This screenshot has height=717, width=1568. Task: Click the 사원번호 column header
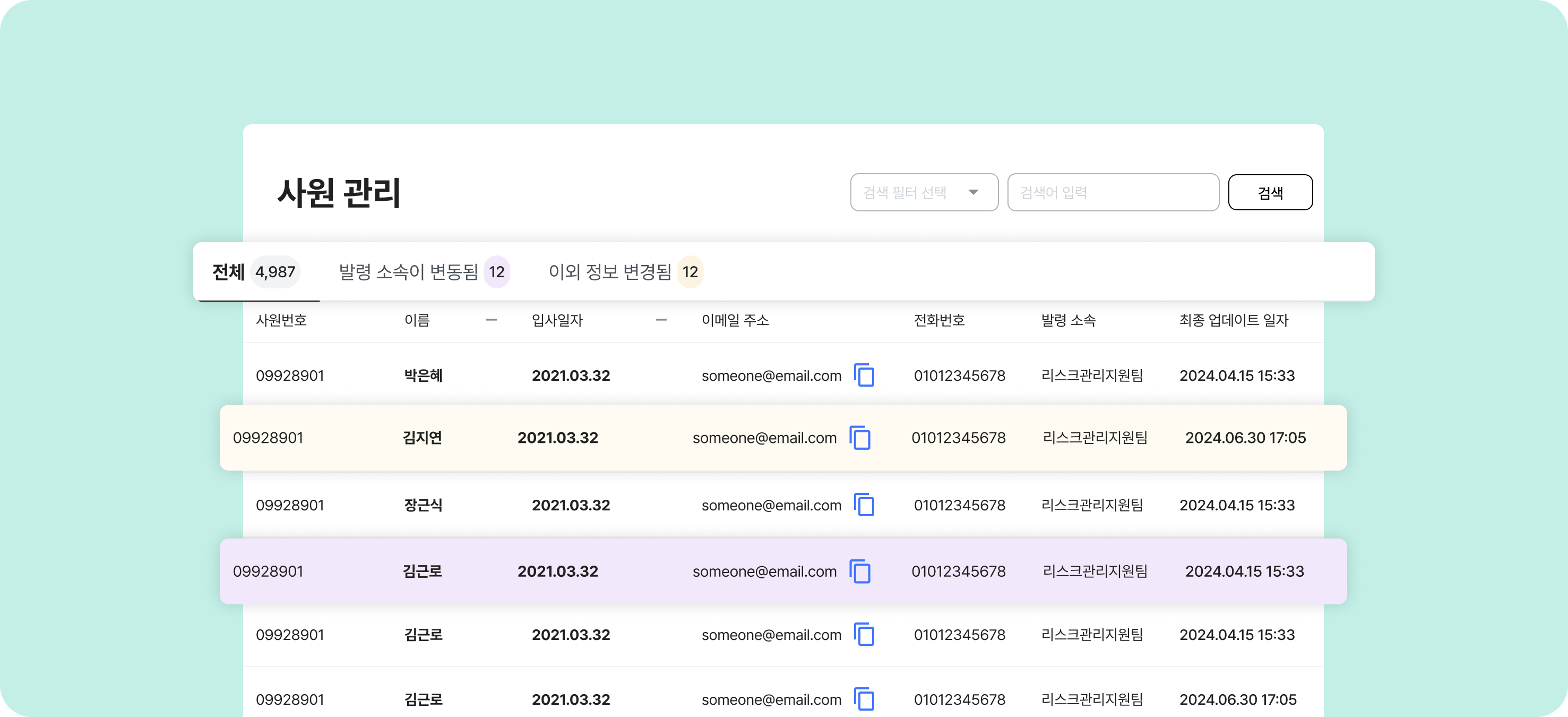pos(281,320)
